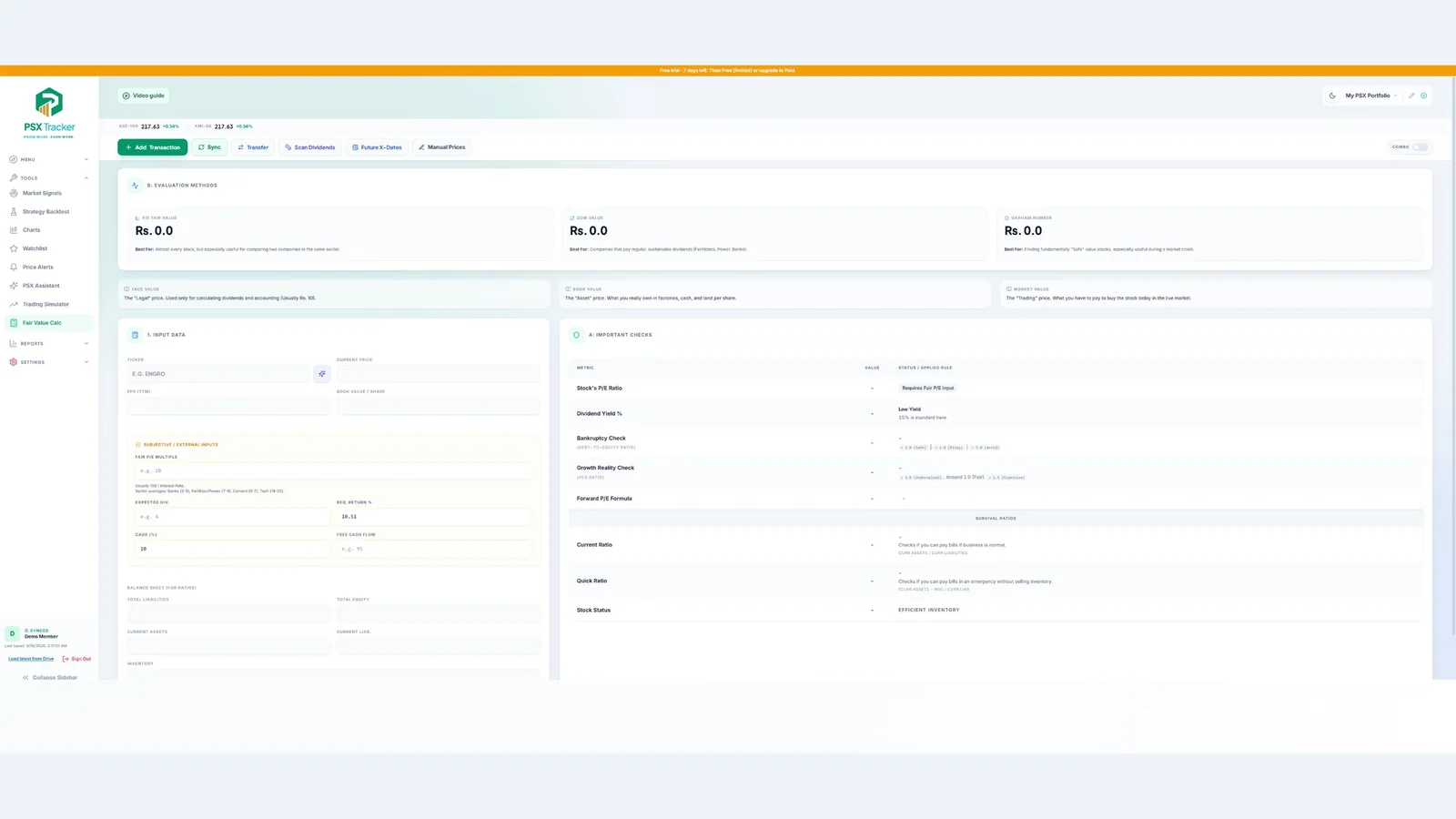Click the auto-fetch sparkle button next to Ticker
This screenshot has width=1456, height=819.
322,374
